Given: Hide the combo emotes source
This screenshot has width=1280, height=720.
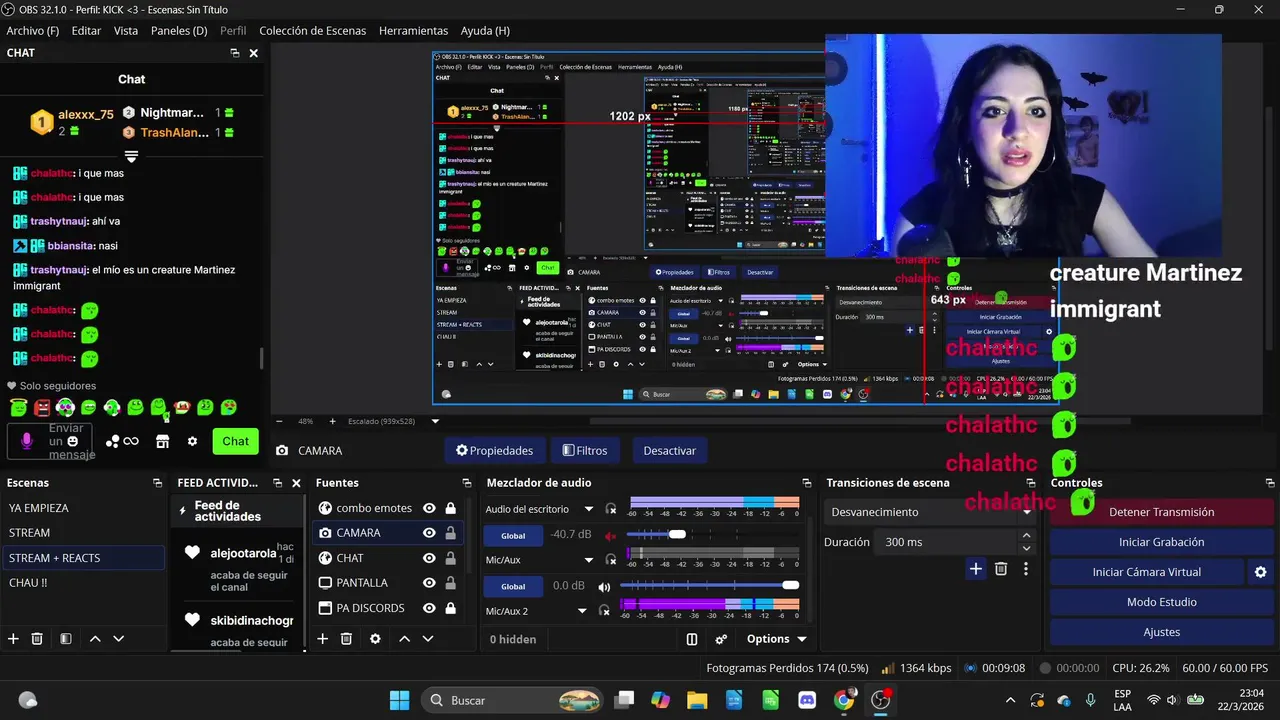Looking at the screenshot, I should [x=429, y=508].
